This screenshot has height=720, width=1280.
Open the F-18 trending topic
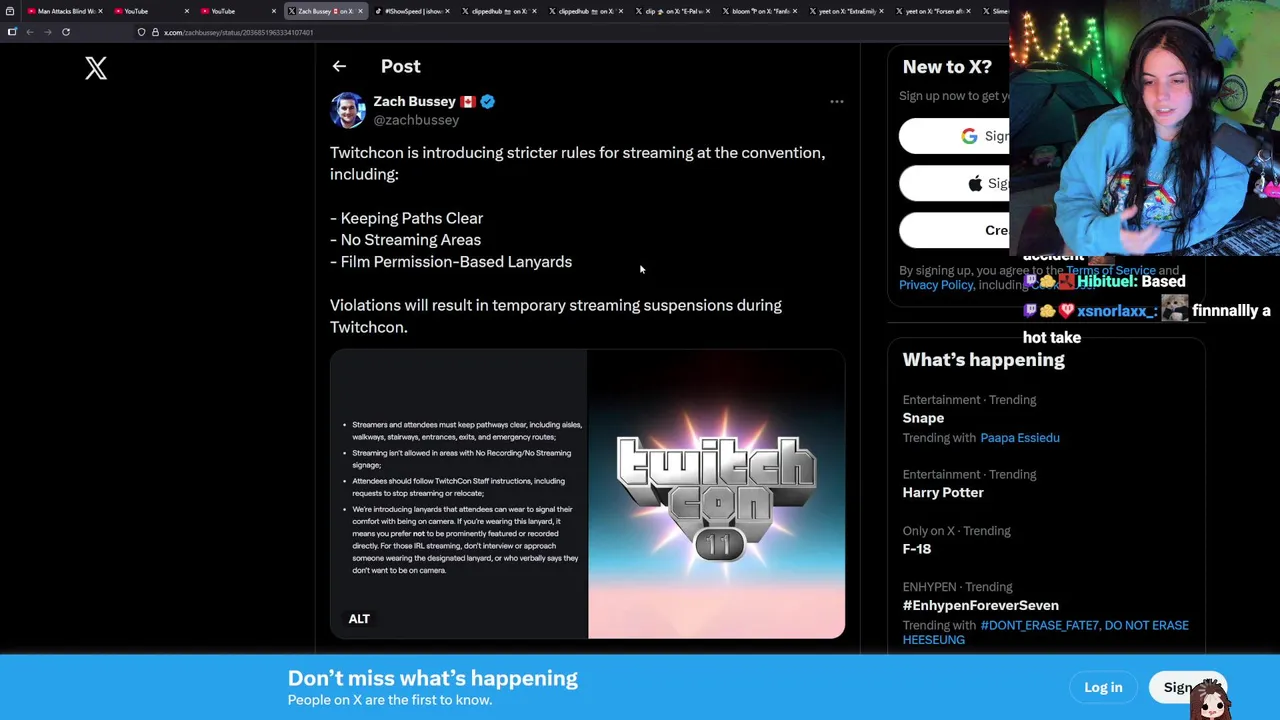pos(917,549)
